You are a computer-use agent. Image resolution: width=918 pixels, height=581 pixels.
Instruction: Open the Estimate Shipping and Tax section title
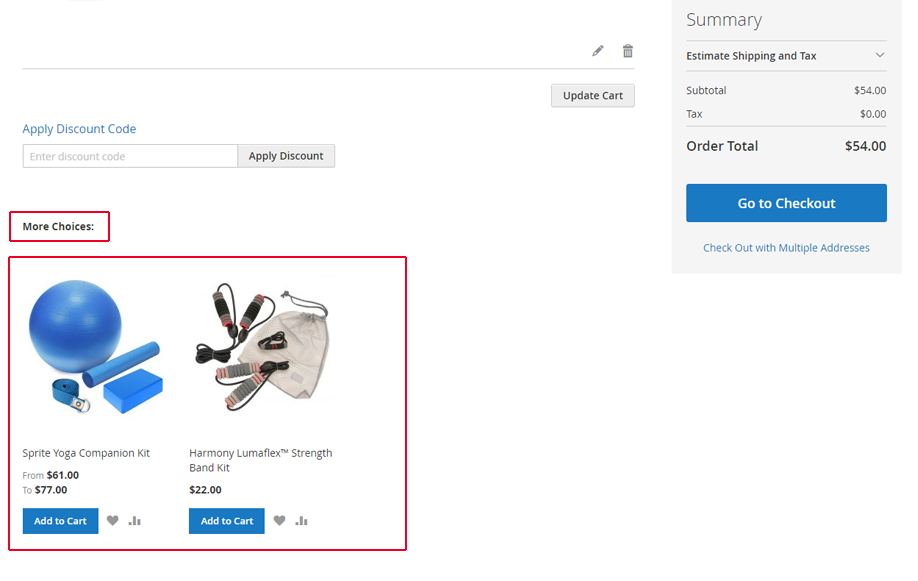(751, 56)
